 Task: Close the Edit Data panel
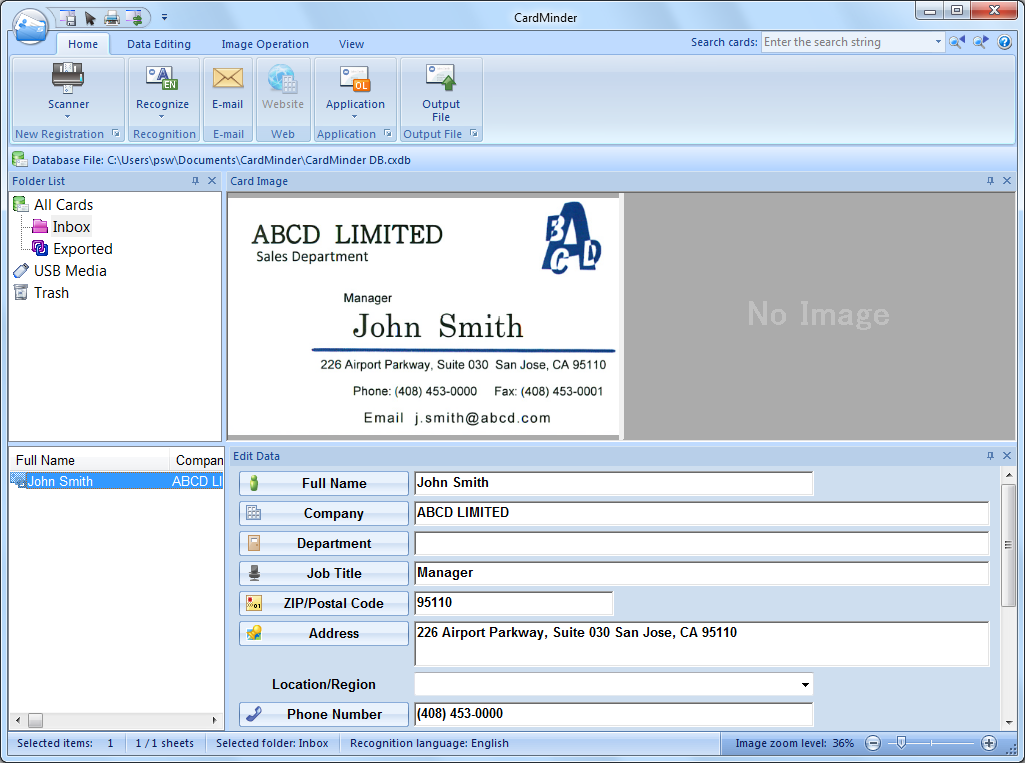coord(1007,456)
